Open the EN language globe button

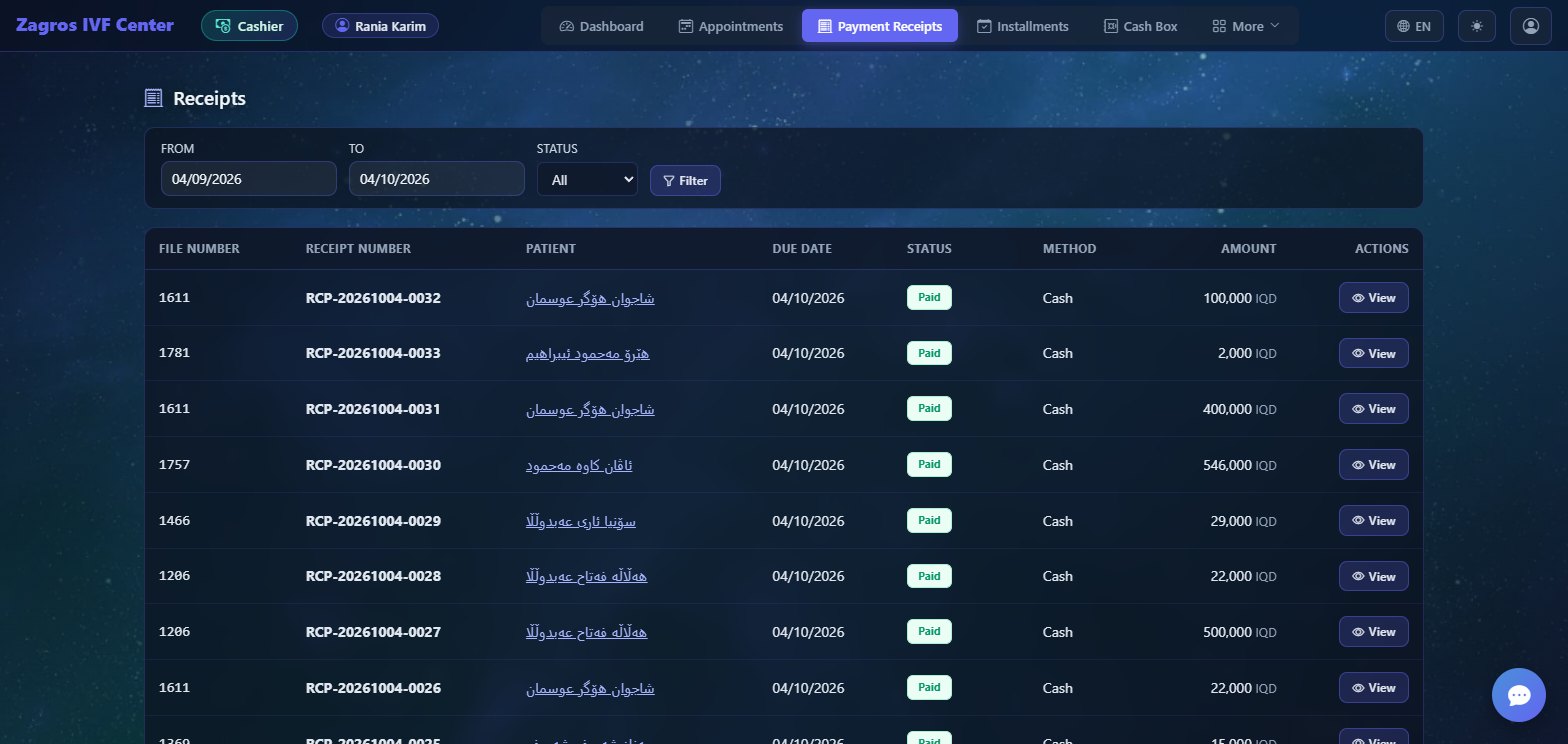click(x=1413, y=26)
